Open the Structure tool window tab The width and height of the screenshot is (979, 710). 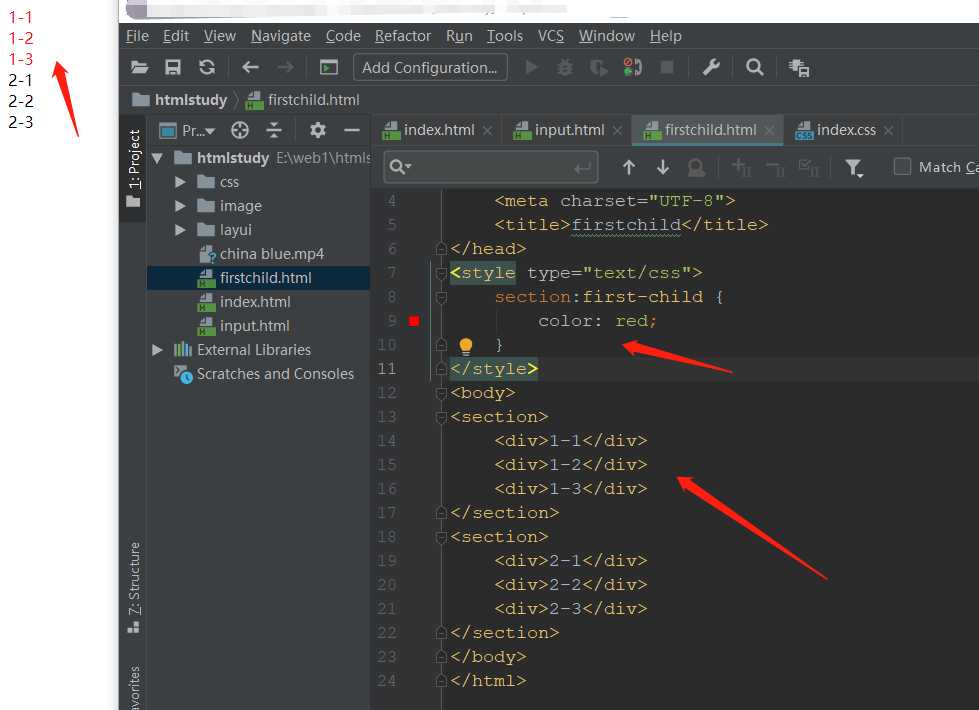[x=134, y=587]
